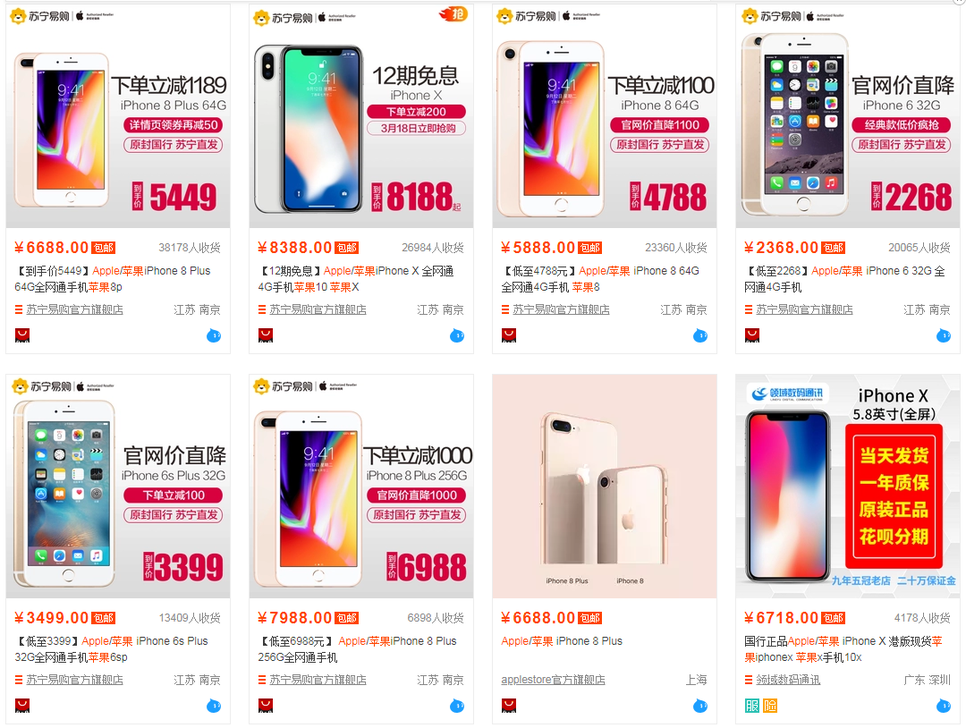Viewport: 966px width, 728px height.
Task: Click the green 服 service icon under iPhone X 港版
Action: tap(752, 706)
